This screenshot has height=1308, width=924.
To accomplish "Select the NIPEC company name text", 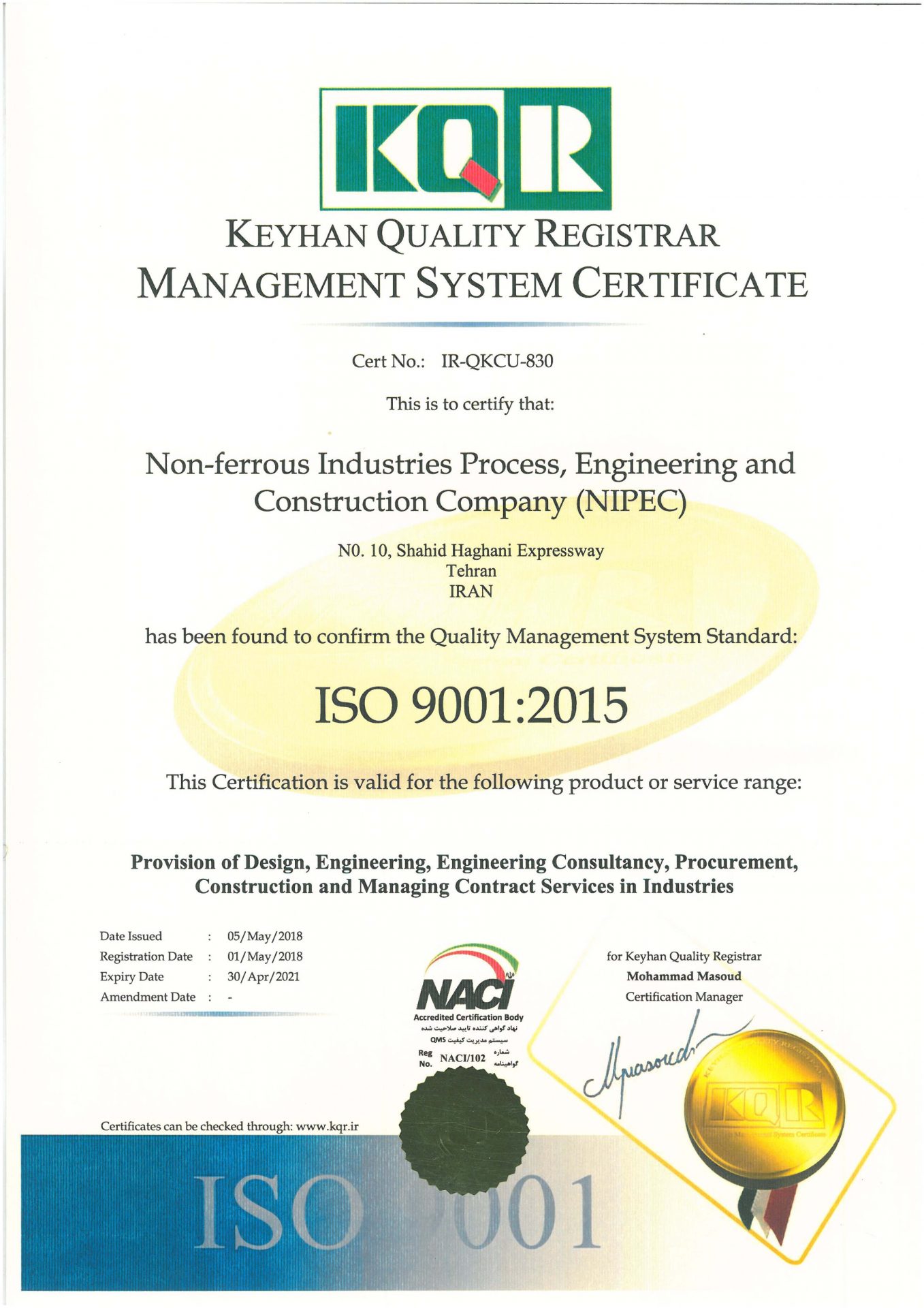I will point(470,482).
